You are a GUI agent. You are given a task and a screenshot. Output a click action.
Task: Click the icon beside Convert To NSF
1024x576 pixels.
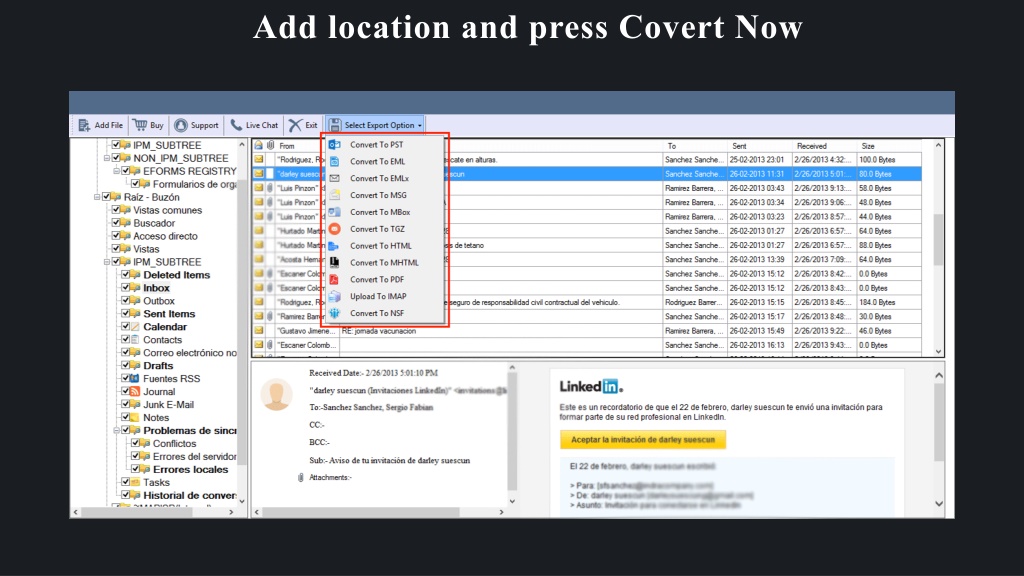(x=334, y=313)
